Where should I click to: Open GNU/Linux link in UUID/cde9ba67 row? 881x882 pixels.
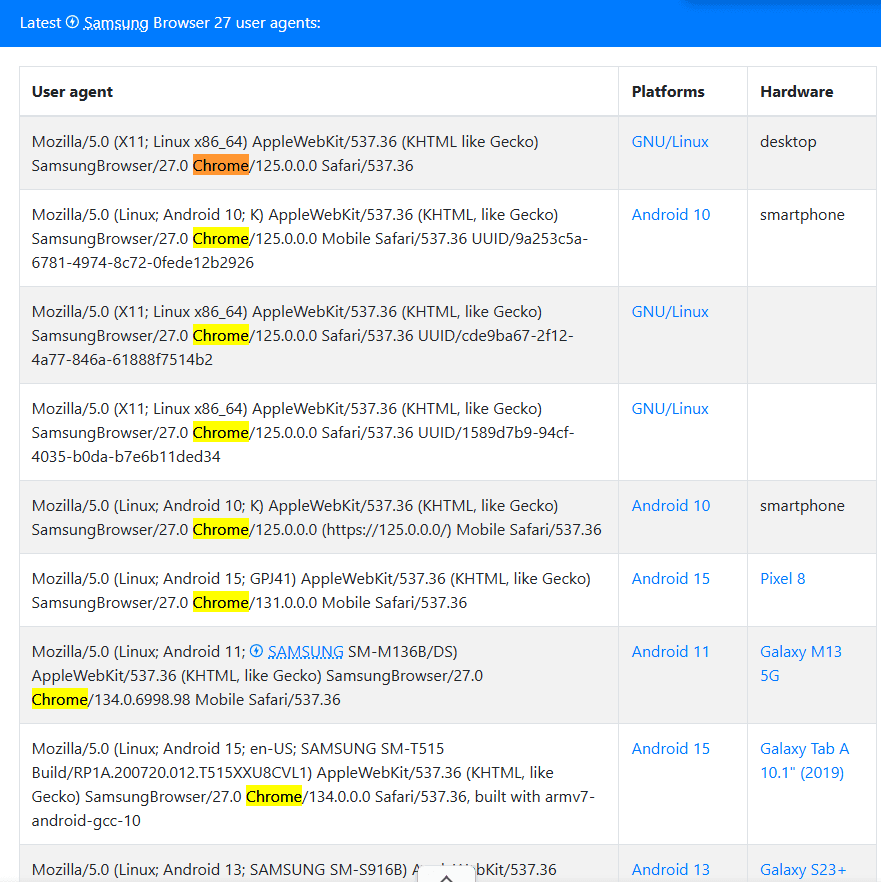coord(669,312)
